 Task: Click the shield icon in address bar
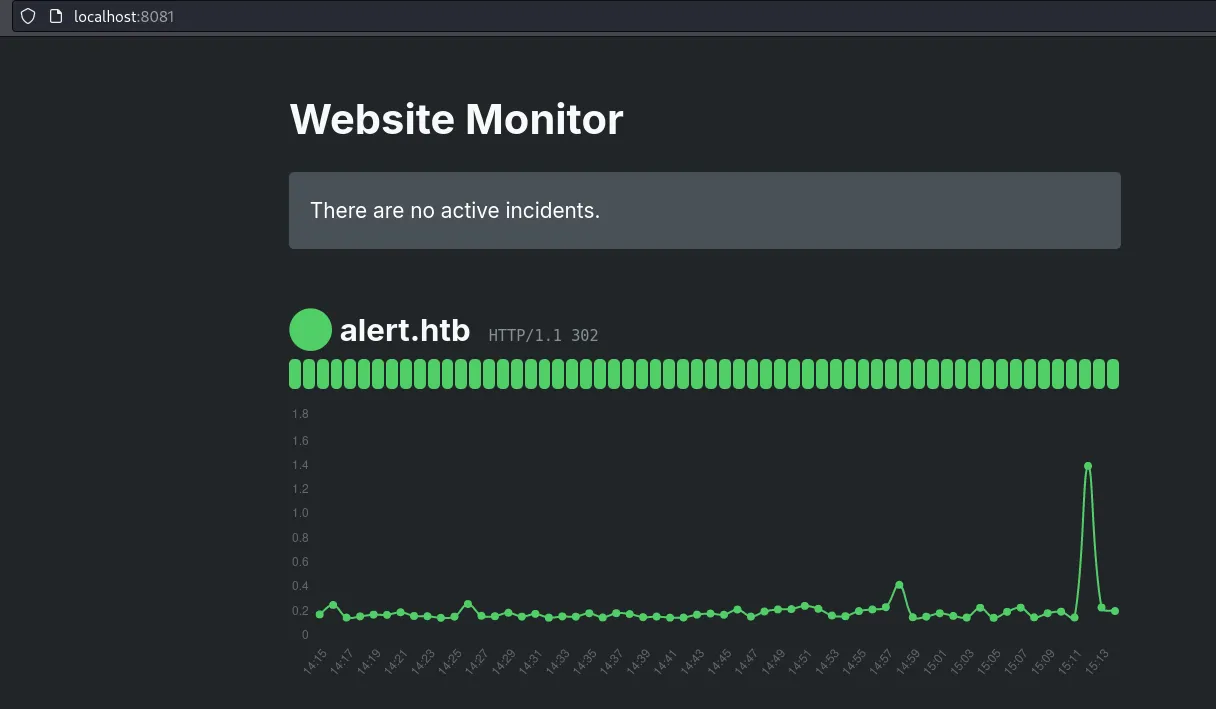pos(28,16)
